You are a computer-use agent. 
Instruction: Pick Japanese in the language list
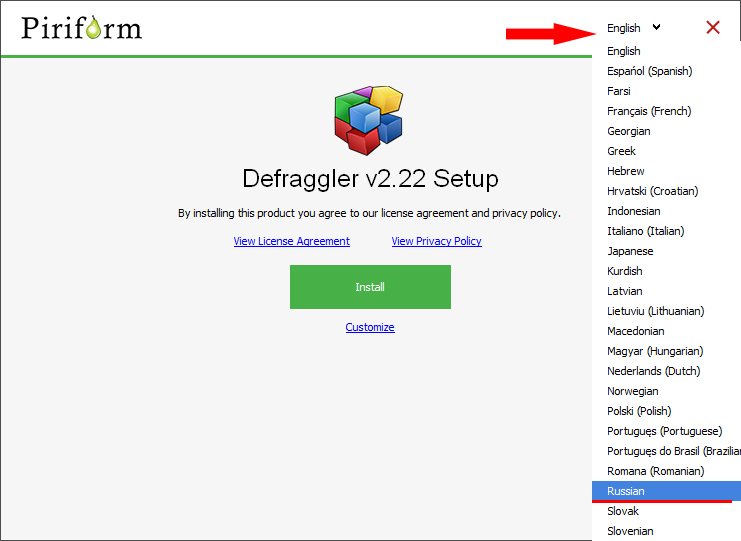[630, 251]
